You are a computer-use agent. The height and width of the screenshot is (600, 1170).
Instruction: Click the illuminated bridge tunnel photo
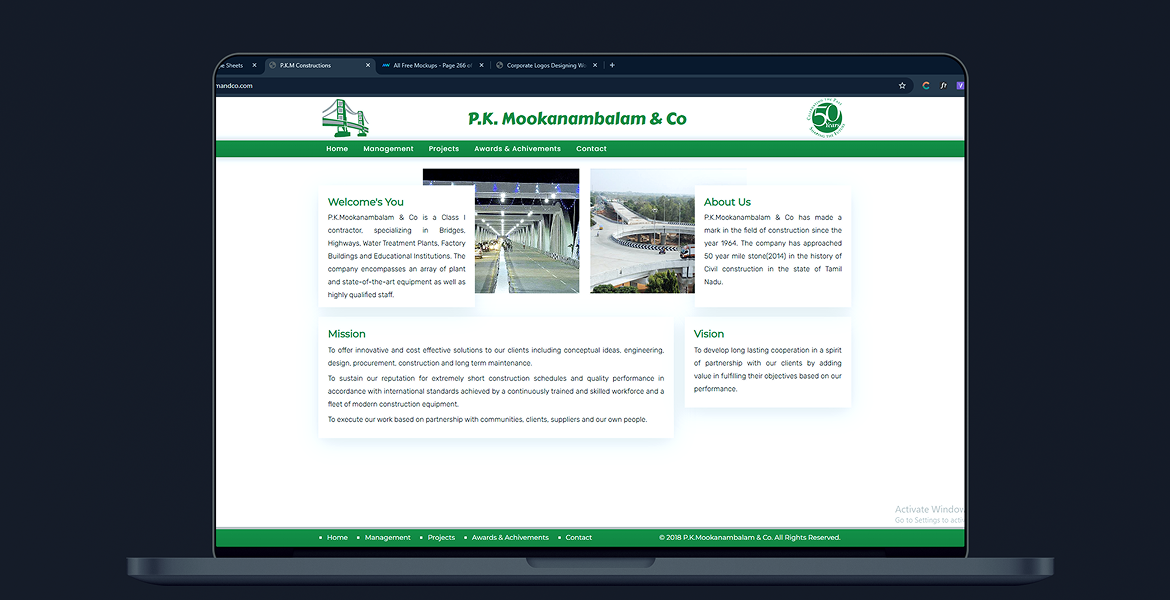coord(501,231)
